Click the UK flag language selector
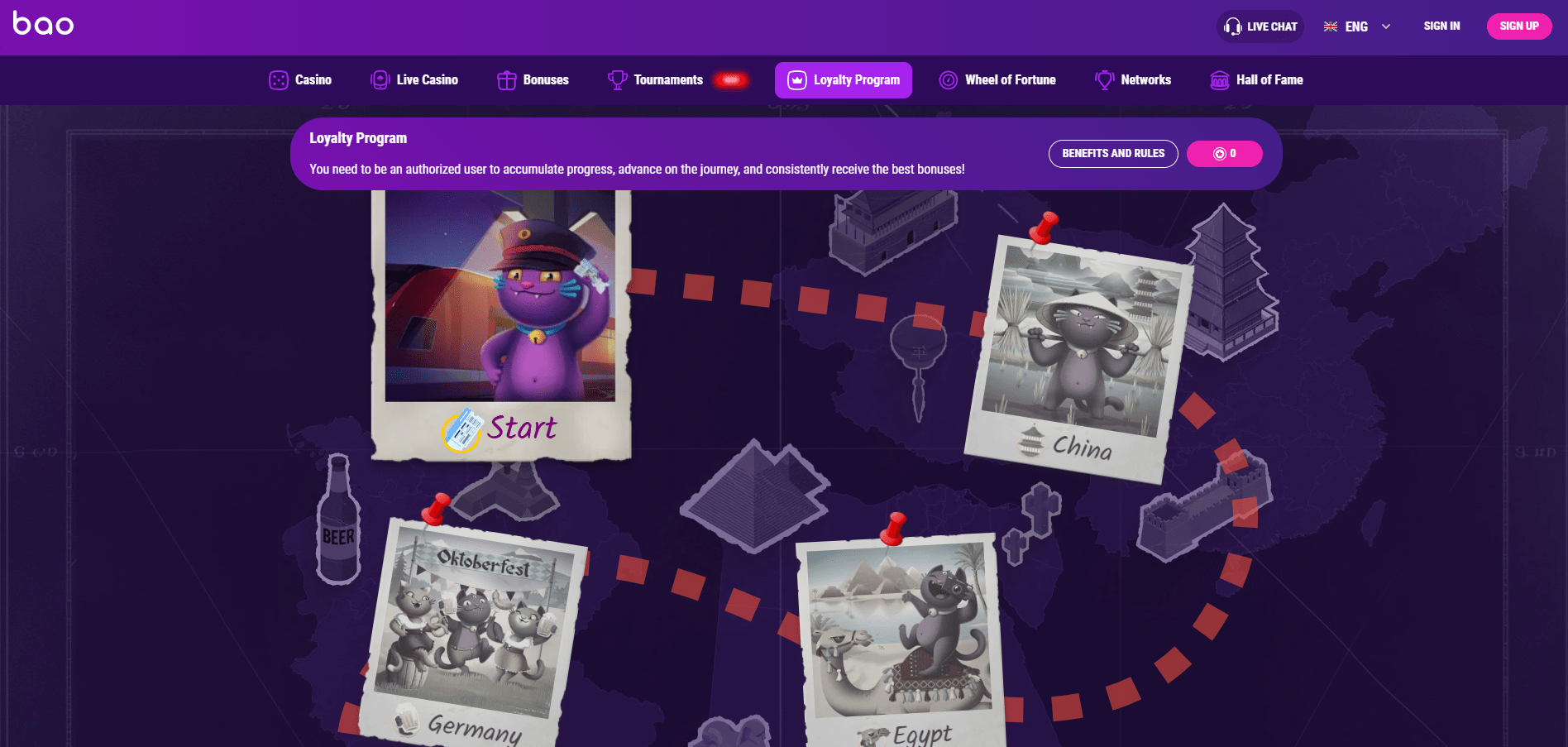This screenshot has height=747, width=1568. [1331, 26]
